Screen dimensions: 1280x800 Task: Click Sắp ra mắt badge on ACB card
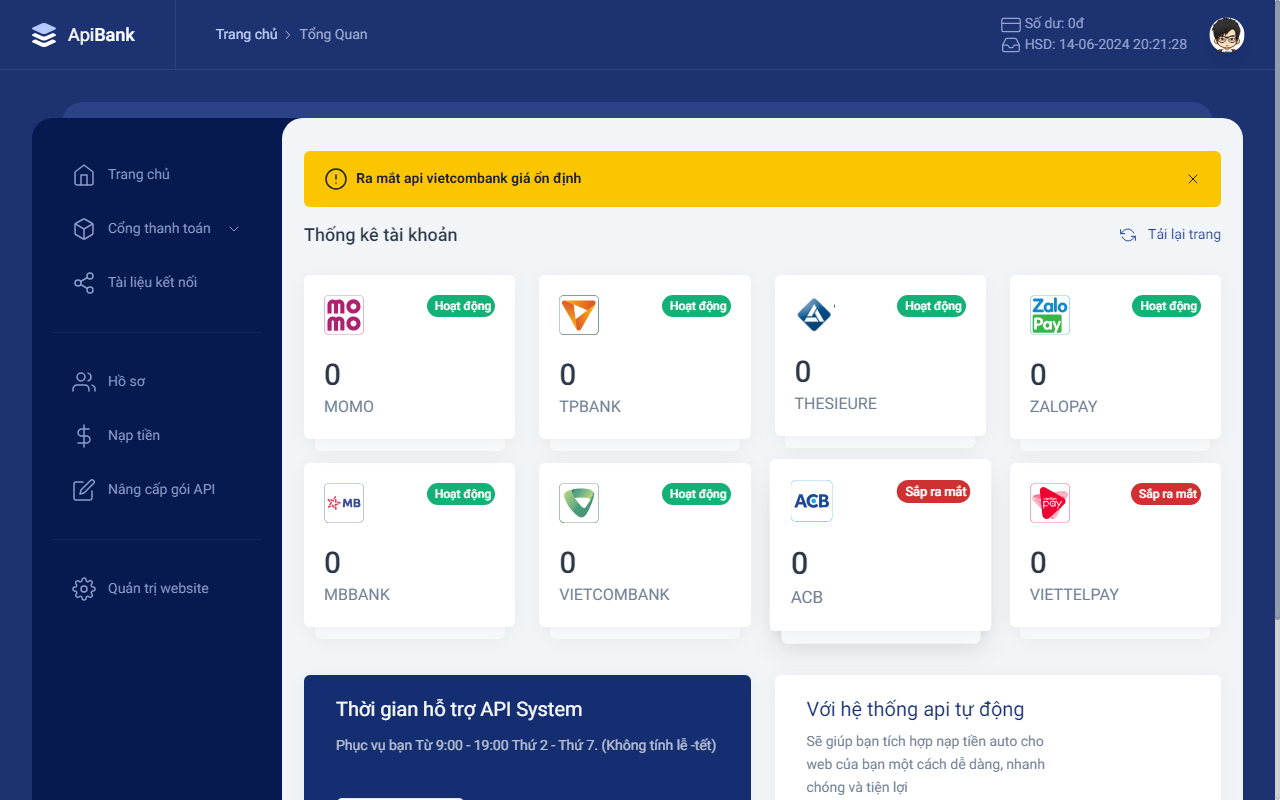[935, 492]
